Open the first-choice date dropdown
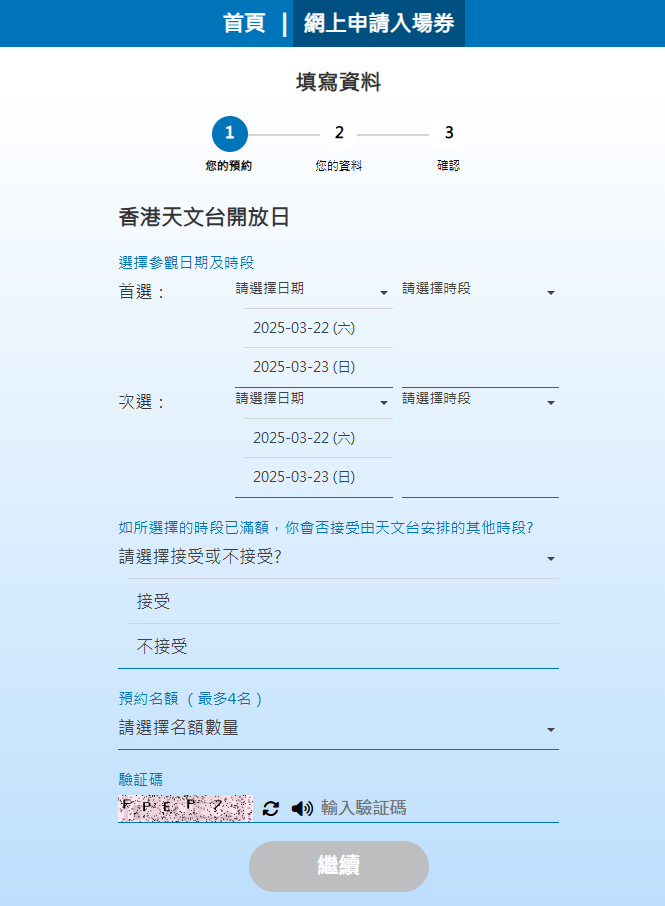Viewport: 665px width, 906px height. [x=312, y=289]
